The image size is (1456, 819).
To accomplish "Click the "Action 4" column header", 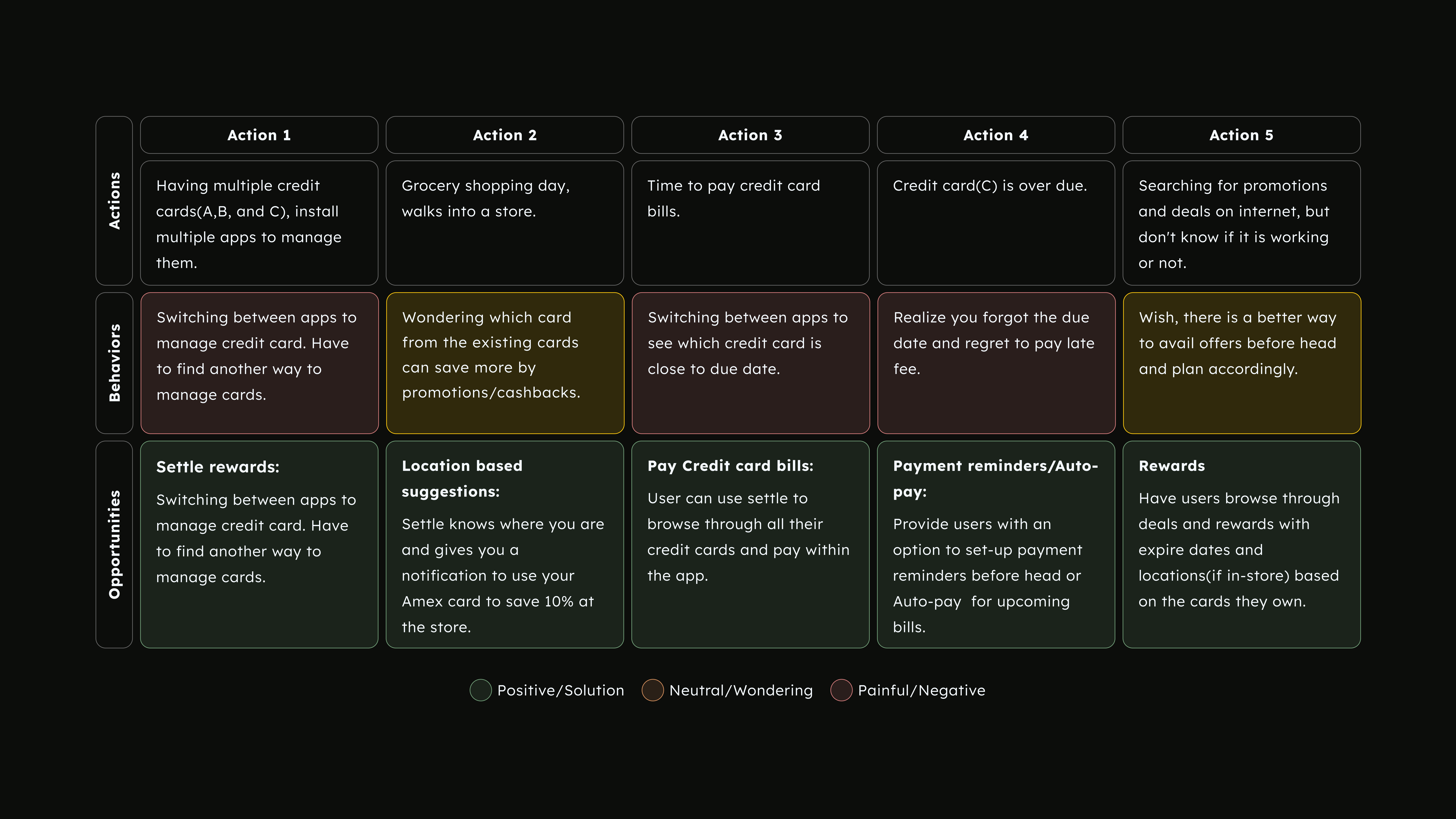I will click(x=996, y=135).
